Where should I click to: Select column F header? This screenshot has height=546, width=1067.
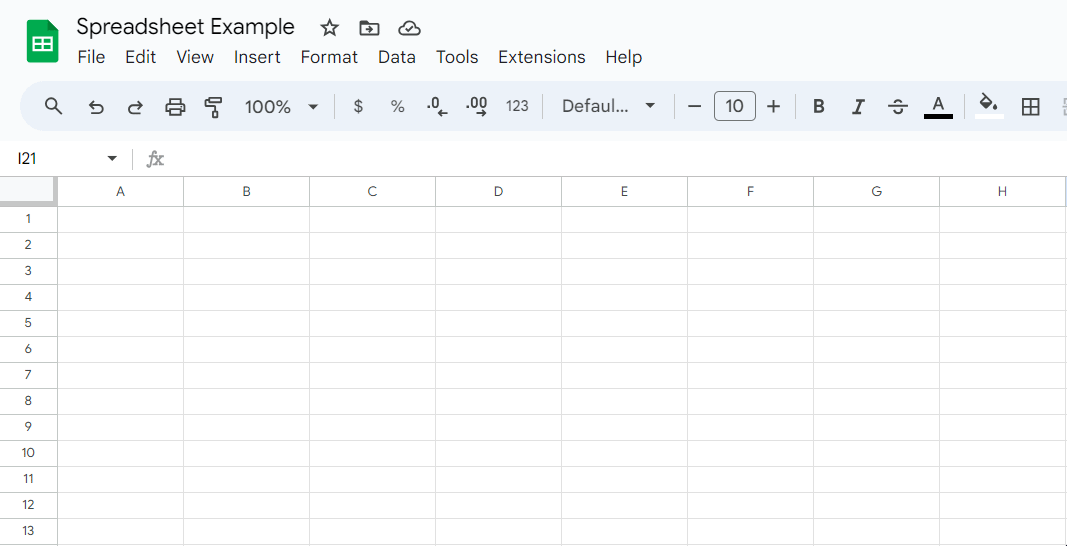pos(750,192)
